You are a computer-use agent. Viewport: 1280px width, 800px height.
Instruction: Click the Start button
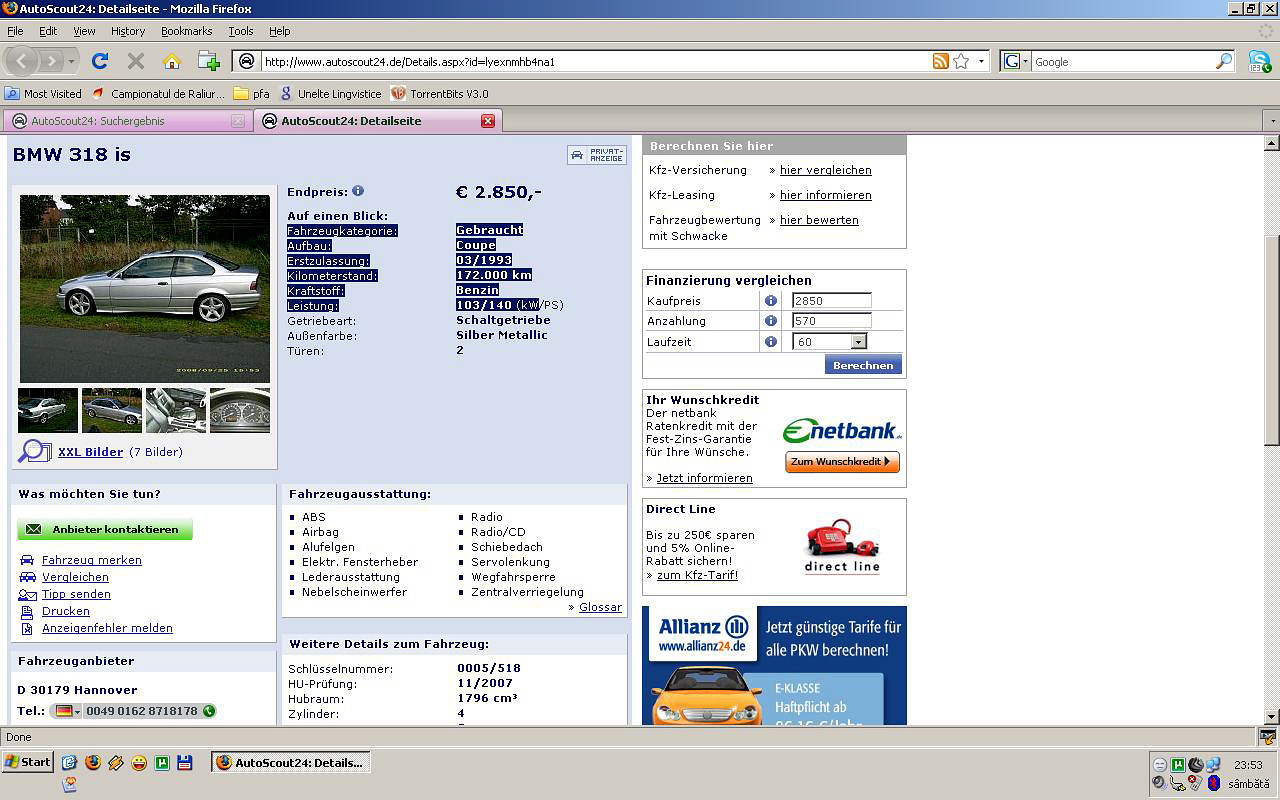tap(28, 762)
